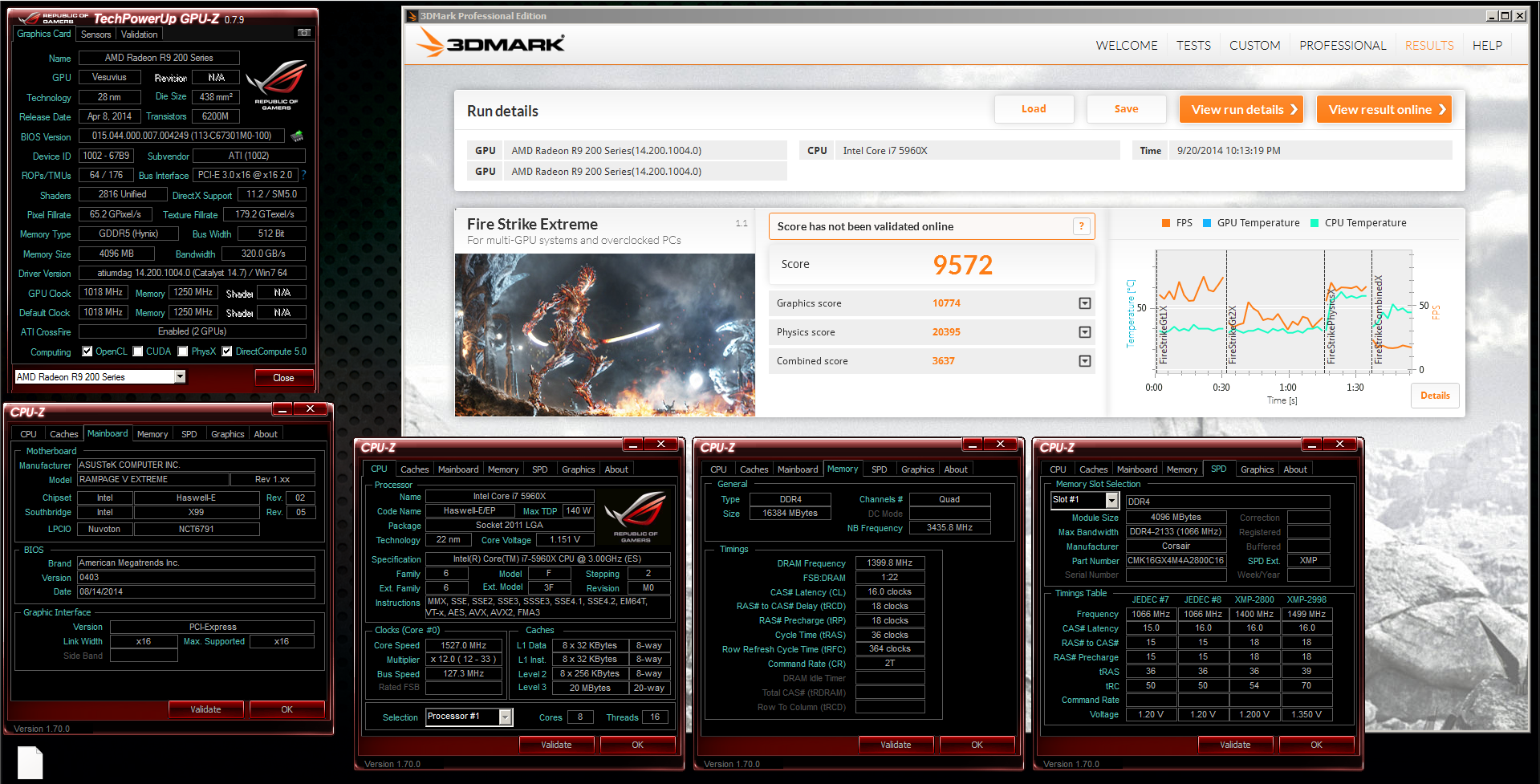Open the SPD tab in CPU-Z Mainboard window
Screen dimensions: 1540x784
point(189,434)
